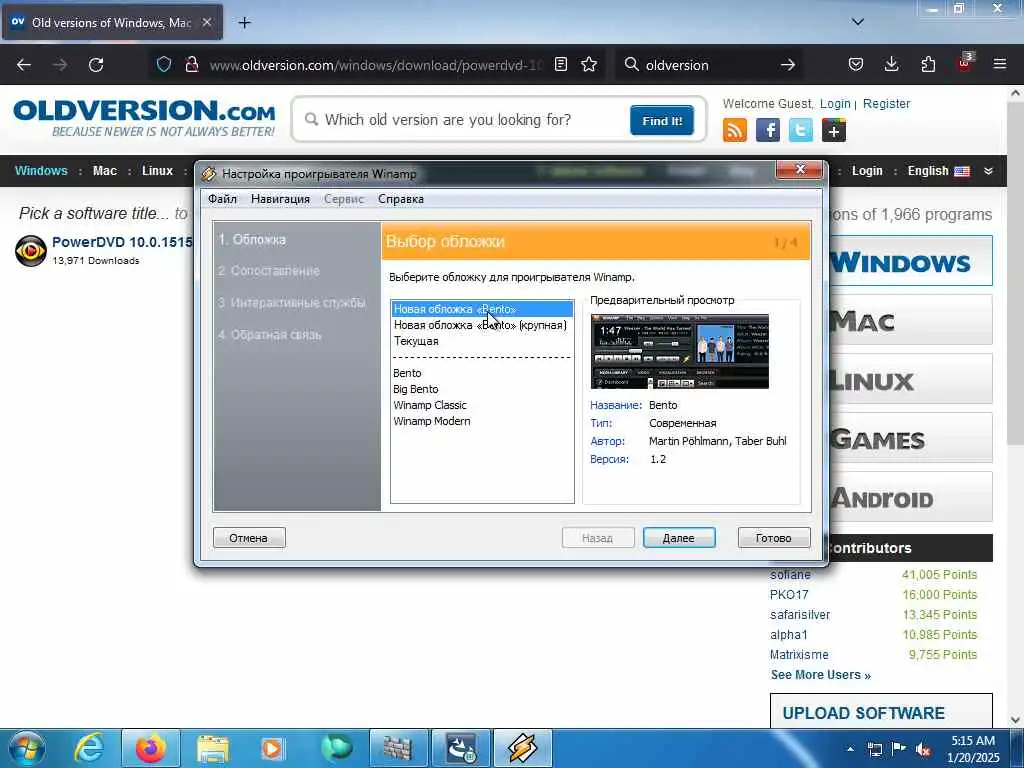1024x768 pixels.
Task: Click the muted volume tray icon
Action: (x=923, y=750)
